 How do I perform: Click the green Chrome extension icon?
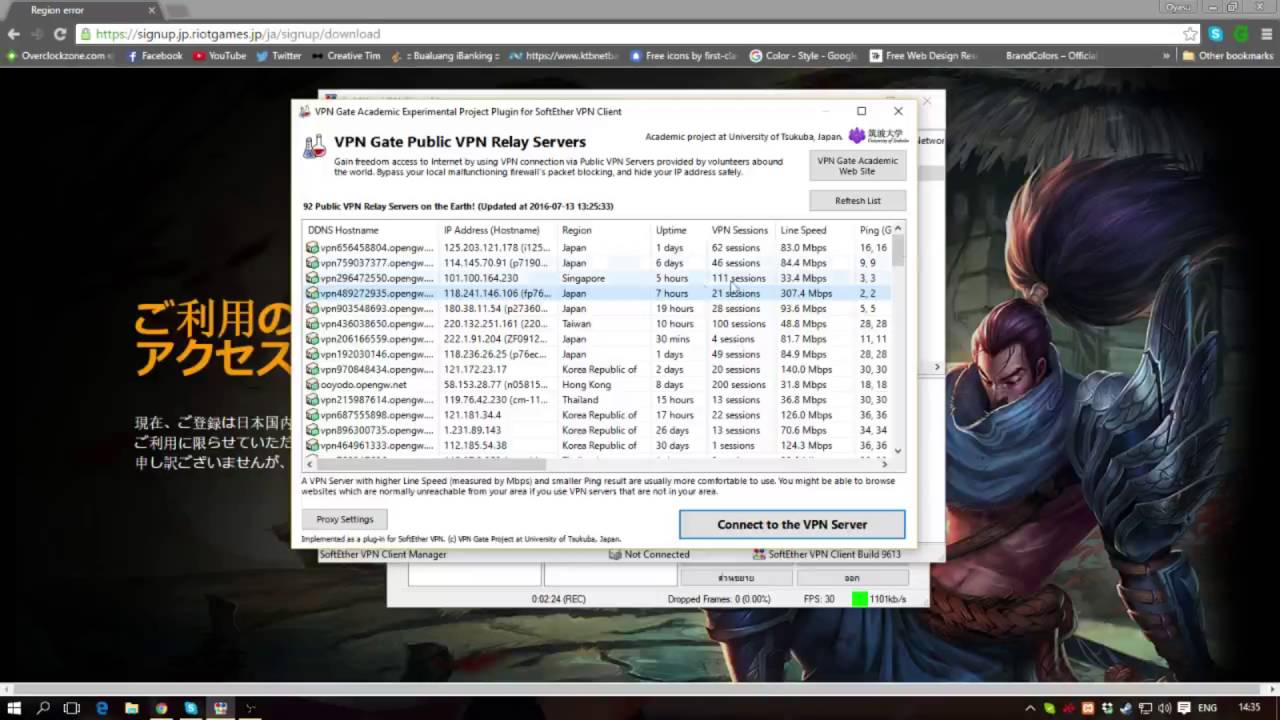(1241, 34)
